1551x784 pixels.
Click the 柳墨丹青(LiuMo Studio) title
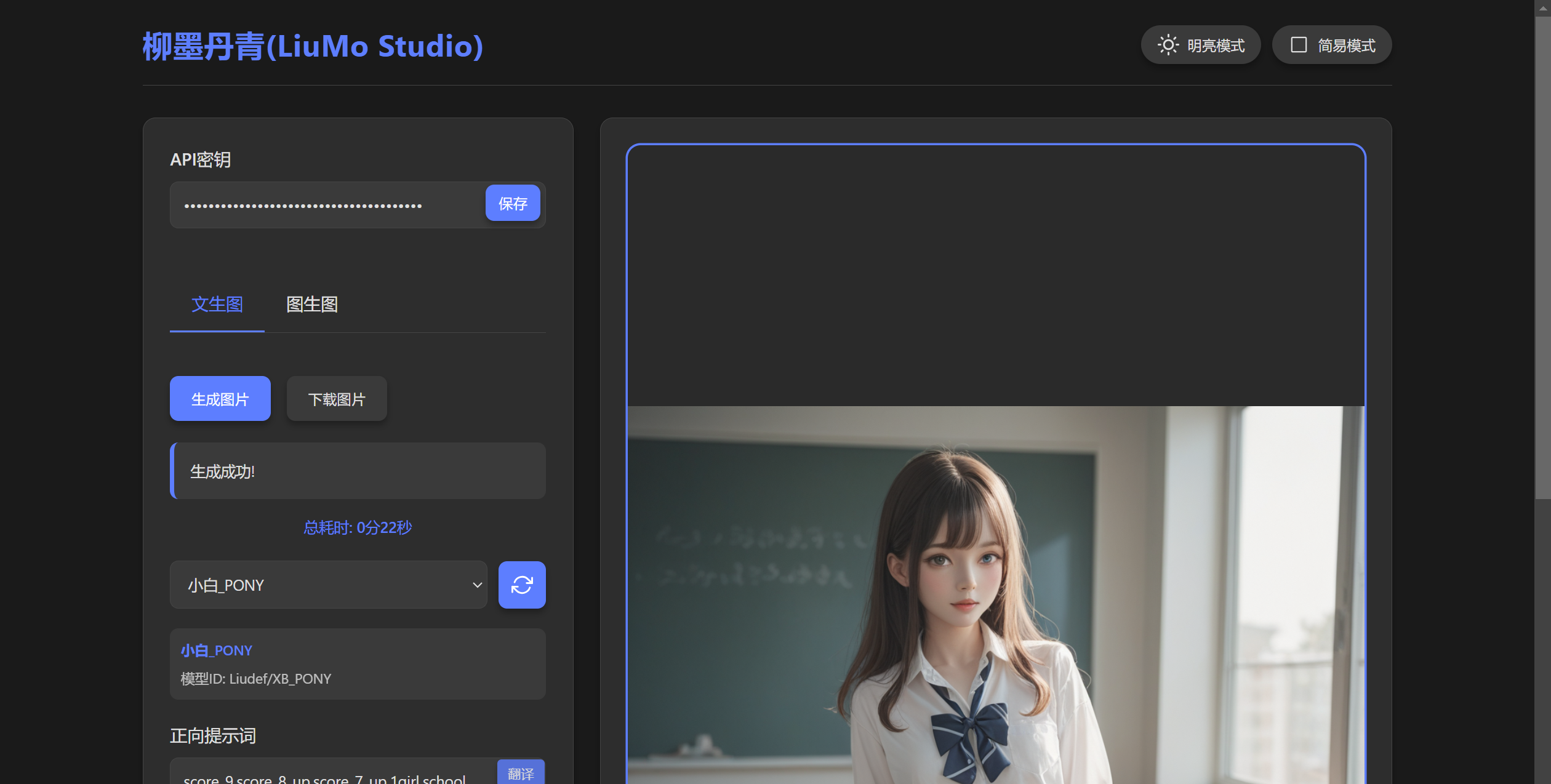(x=313, y=46)
